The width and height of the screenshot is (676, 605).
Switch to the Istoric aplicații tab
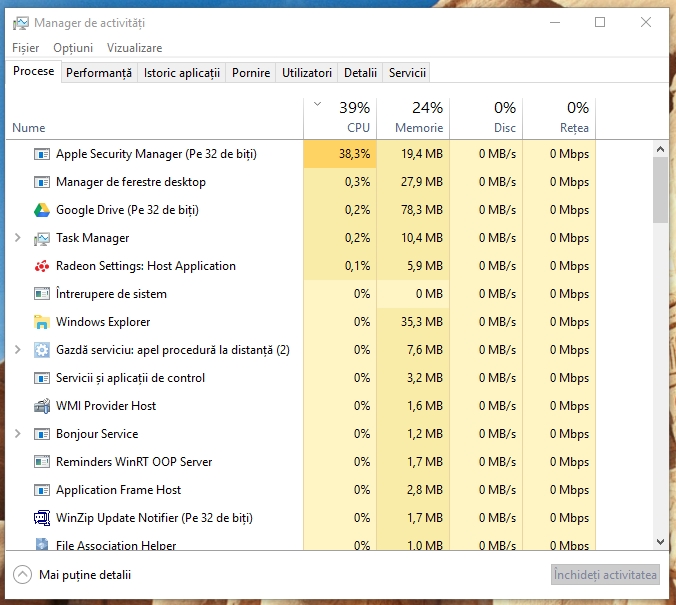[182, 73]
